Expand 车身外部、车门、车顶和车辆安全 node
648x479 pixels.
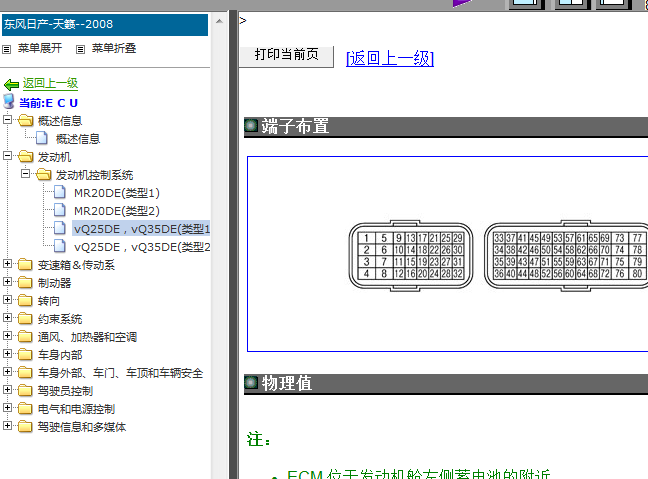(7, 372)
